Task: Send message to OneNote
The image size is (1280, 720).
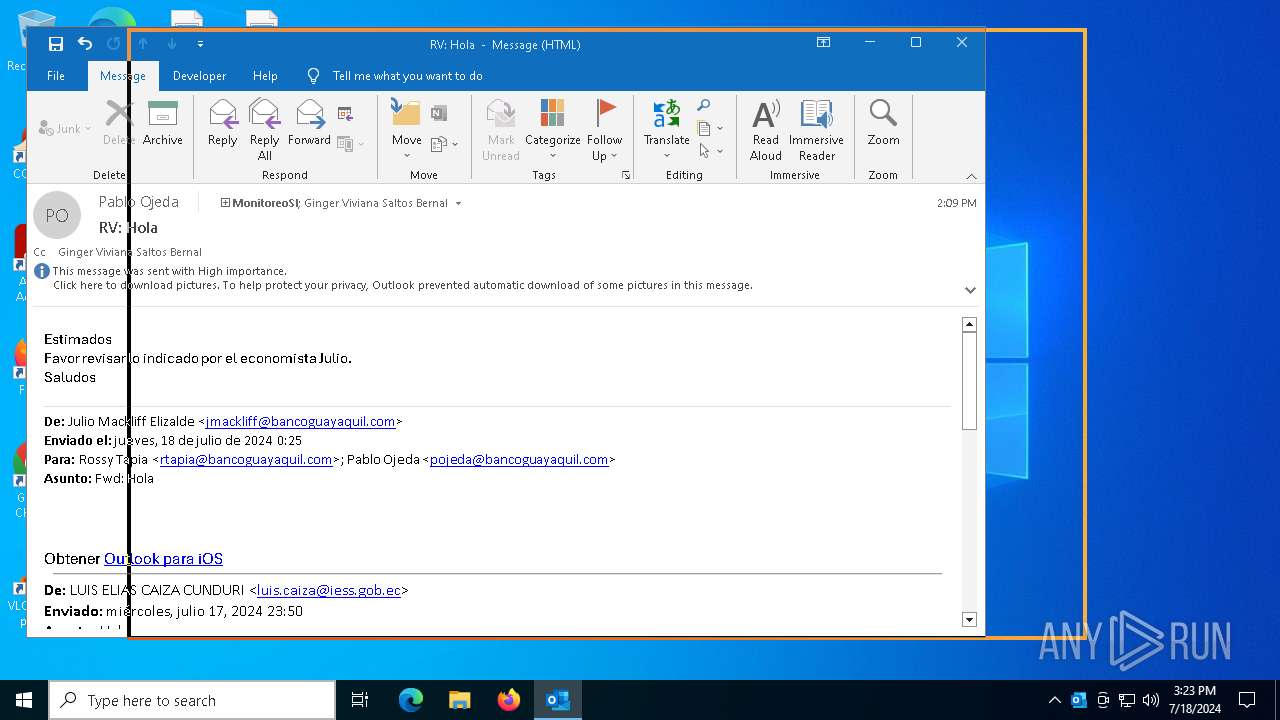Action: pyautogui.click(x=438, y=113)
